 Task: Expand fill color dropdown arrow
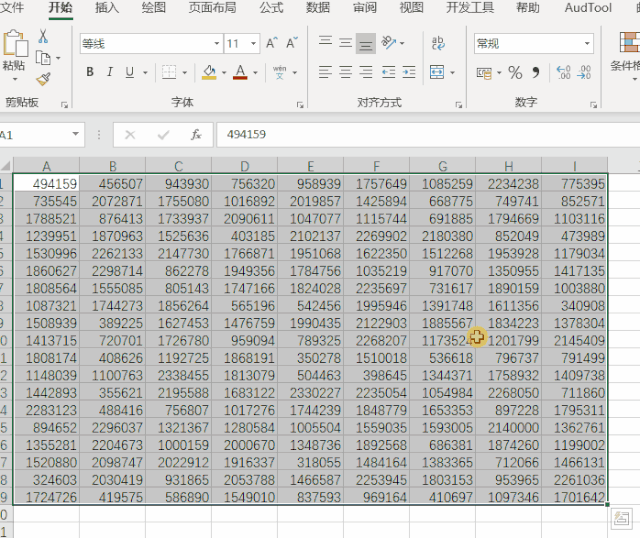[x=224, y=73]
